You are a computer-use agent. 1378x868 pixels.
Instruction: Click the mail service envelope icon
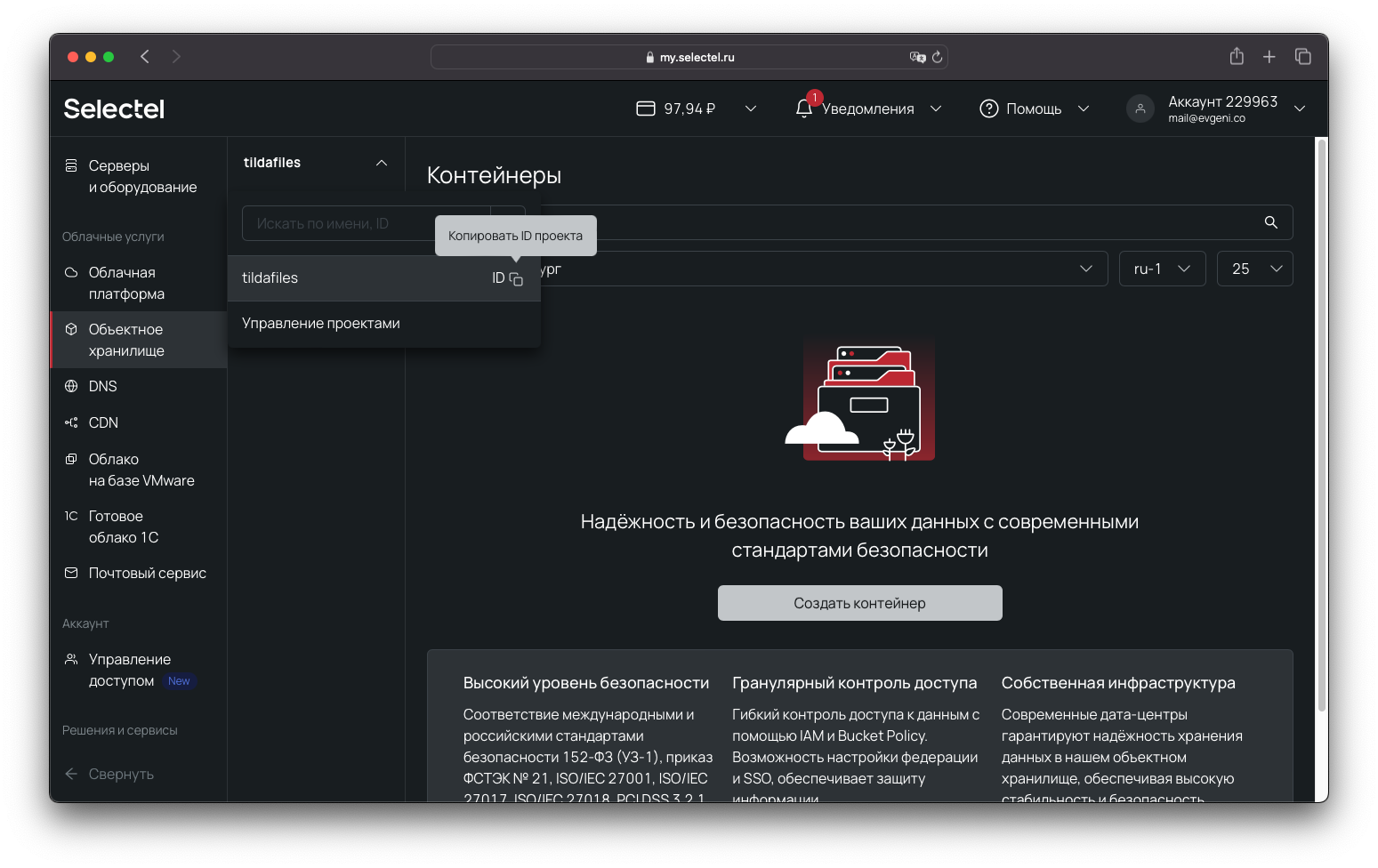tap(71, 573)
